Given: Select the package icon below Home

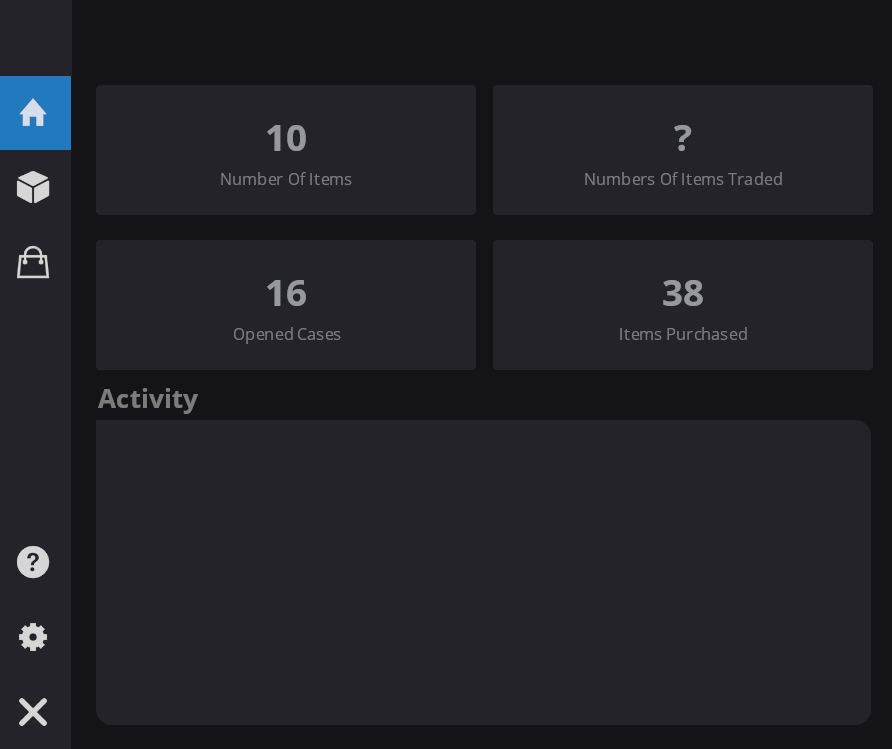Looking at the screenshot, I should point(33,187).
